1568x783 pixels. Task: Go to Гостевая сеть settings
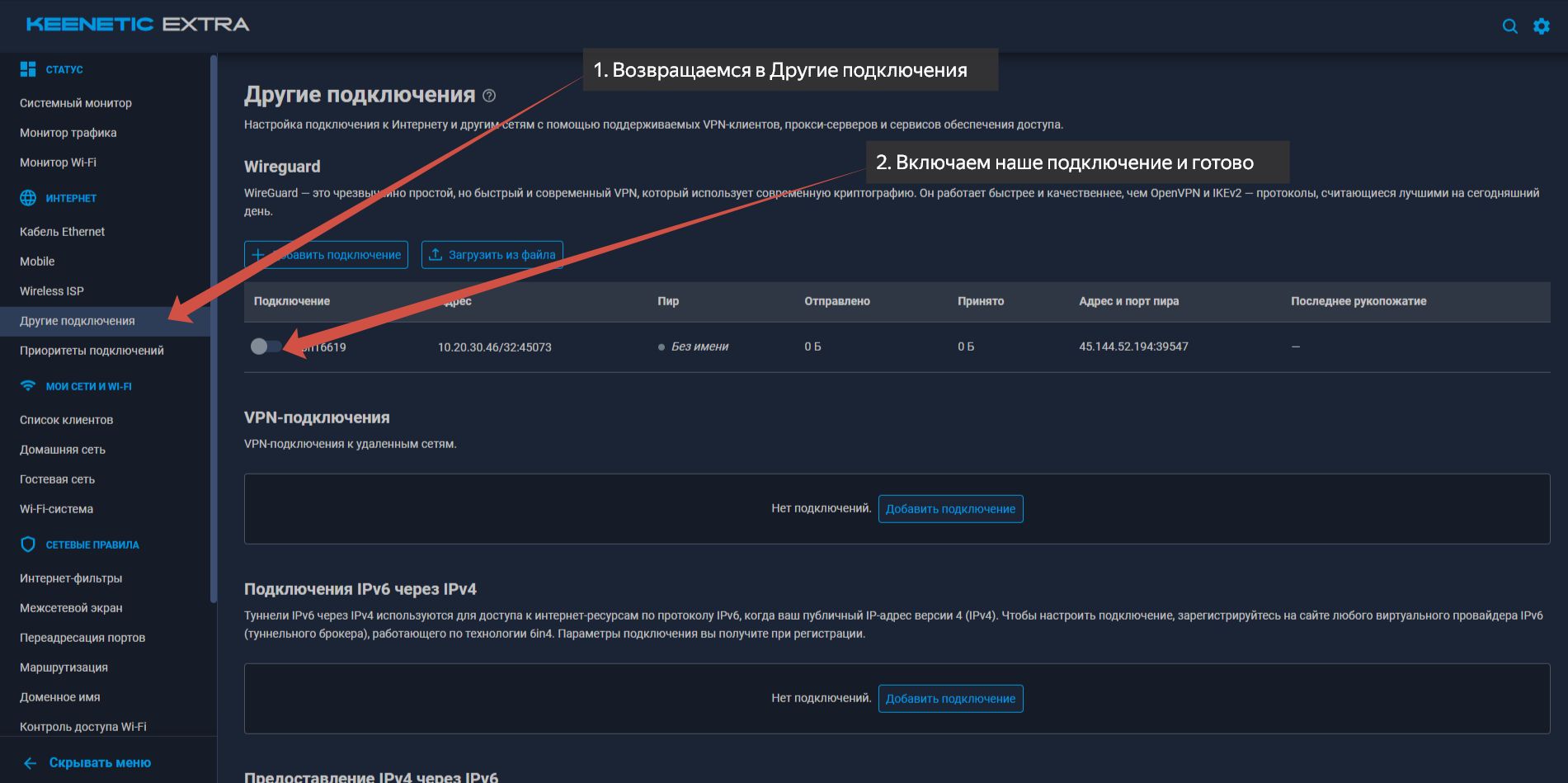tap(57, 479)
